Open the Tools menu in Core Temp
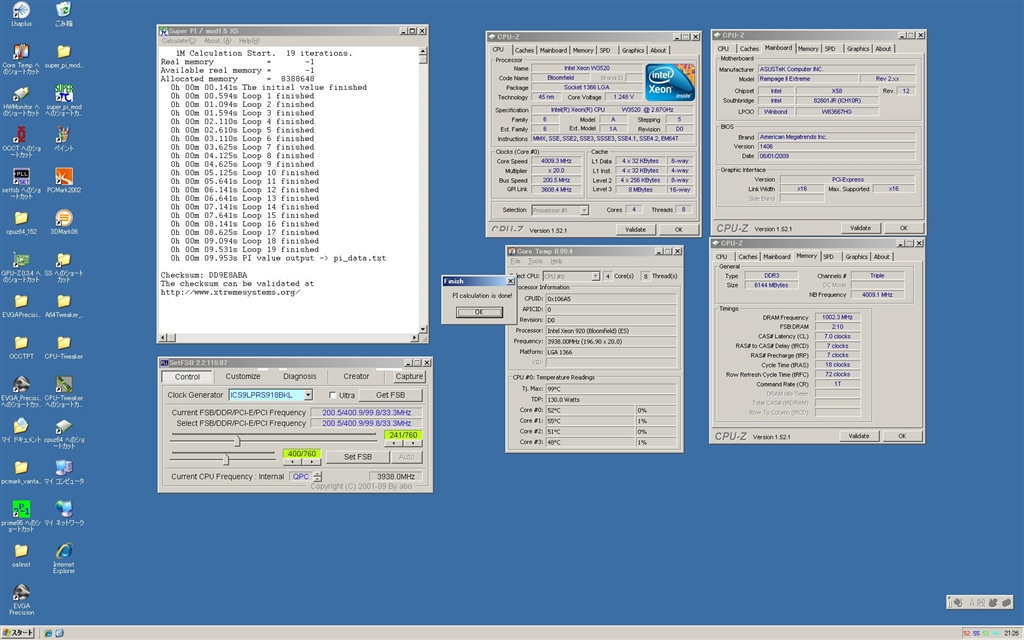This screenshot has width=1024, height=640. click(535, 261)
